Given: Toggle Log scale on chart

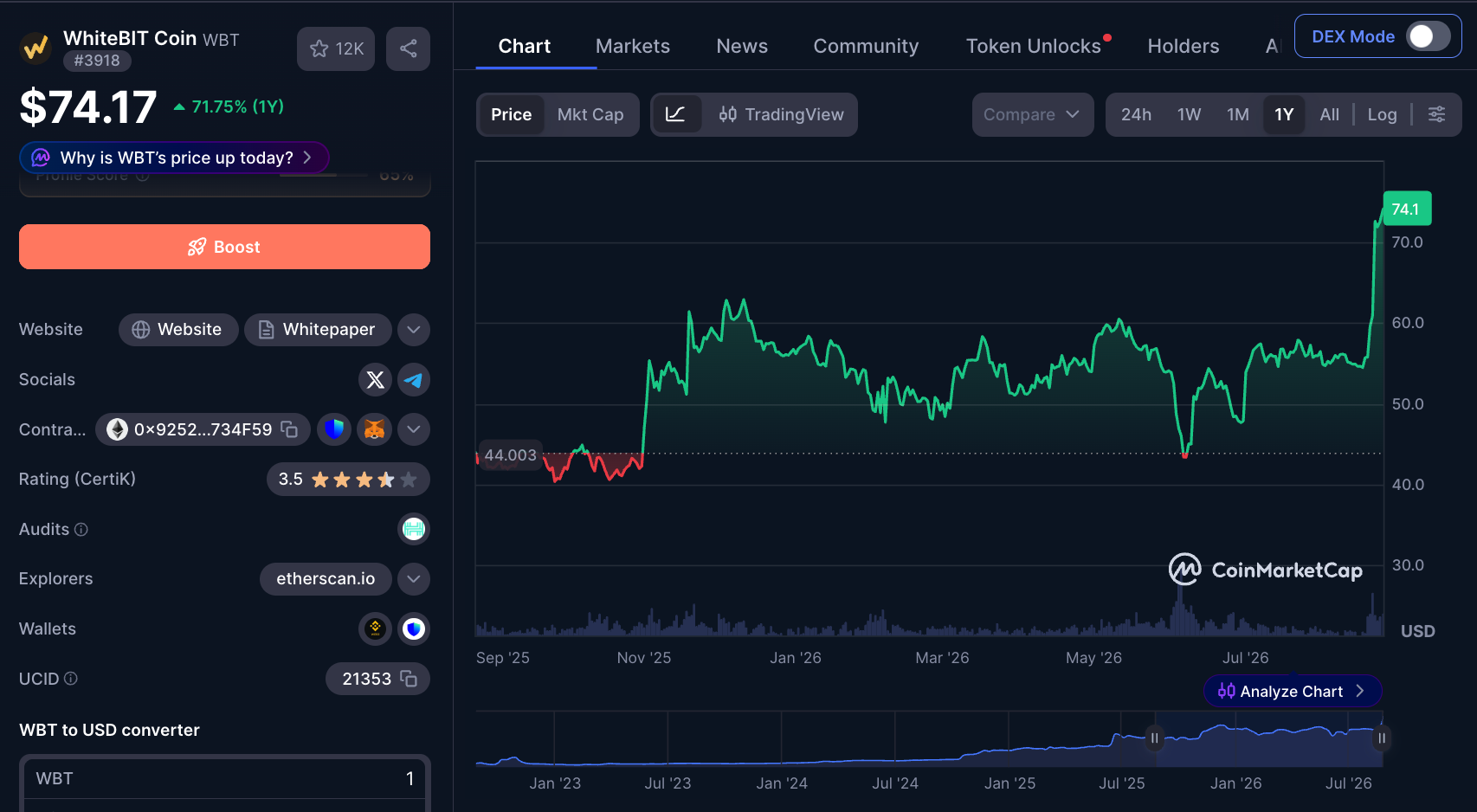Looking at the screenshot, I should [1382, 114].
